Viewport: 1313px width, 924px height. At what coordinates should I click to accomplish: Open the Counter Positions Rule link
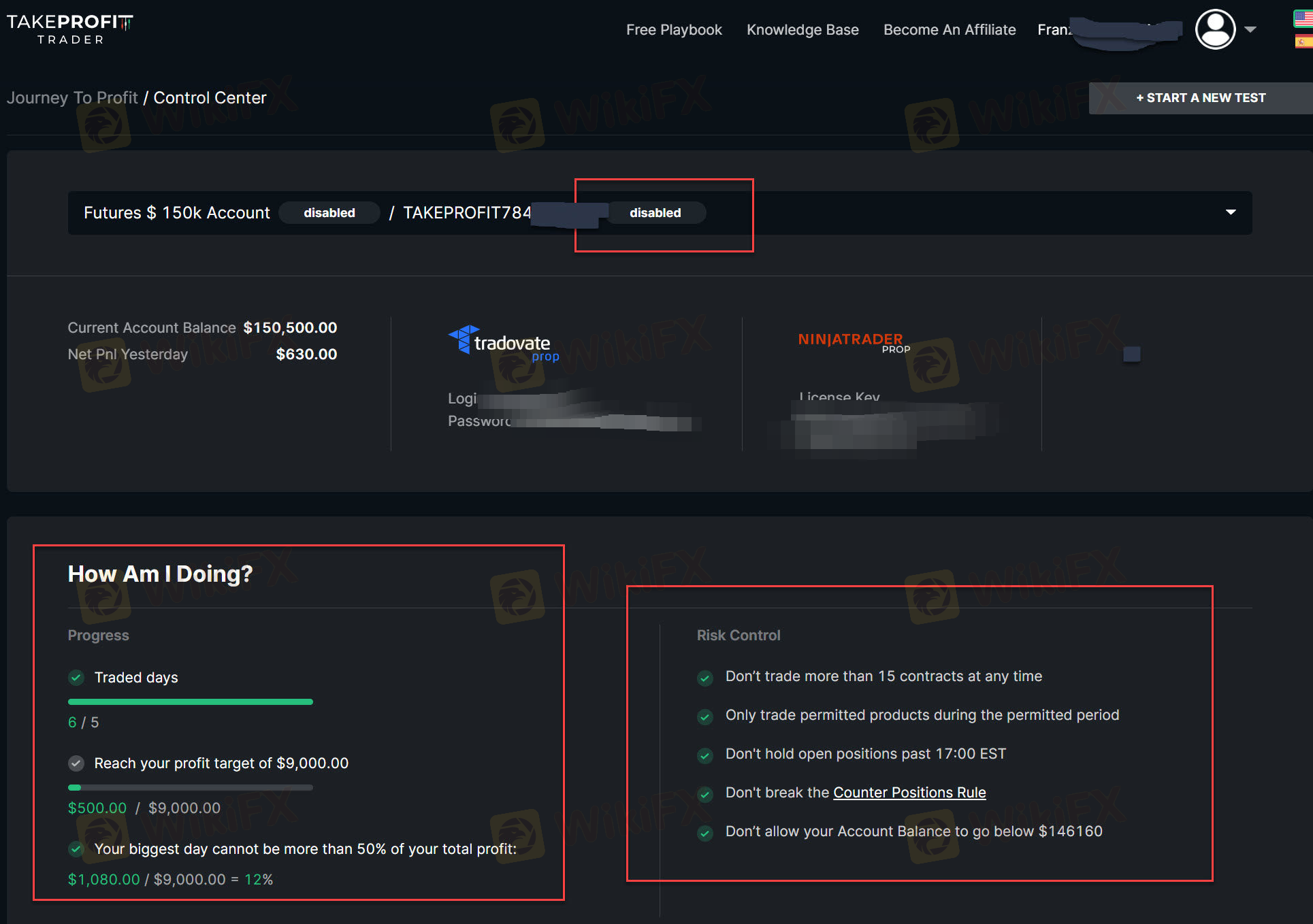click(909, 793)
